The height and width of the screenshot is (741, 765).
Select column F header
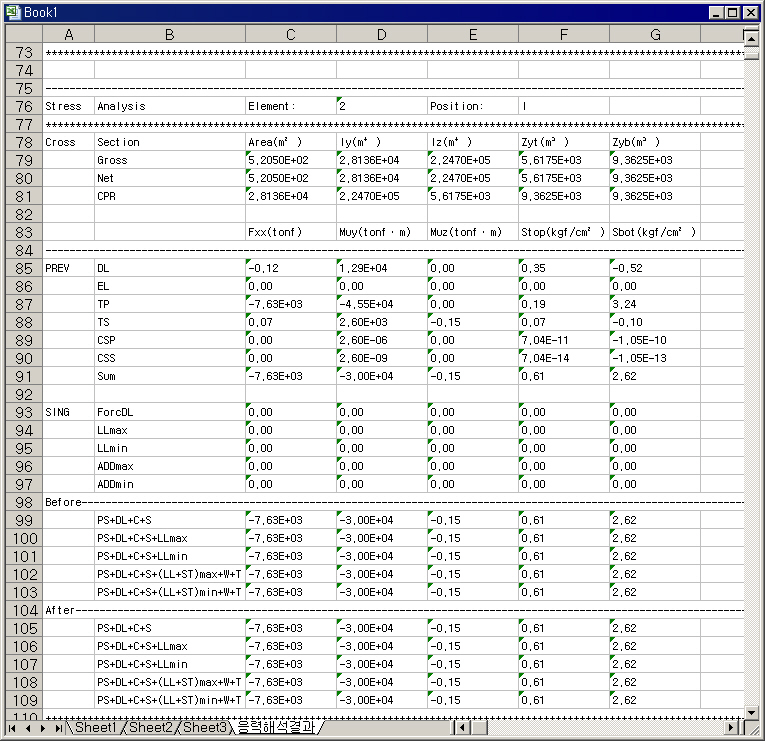pyautogui.click(x=563, y=35)
